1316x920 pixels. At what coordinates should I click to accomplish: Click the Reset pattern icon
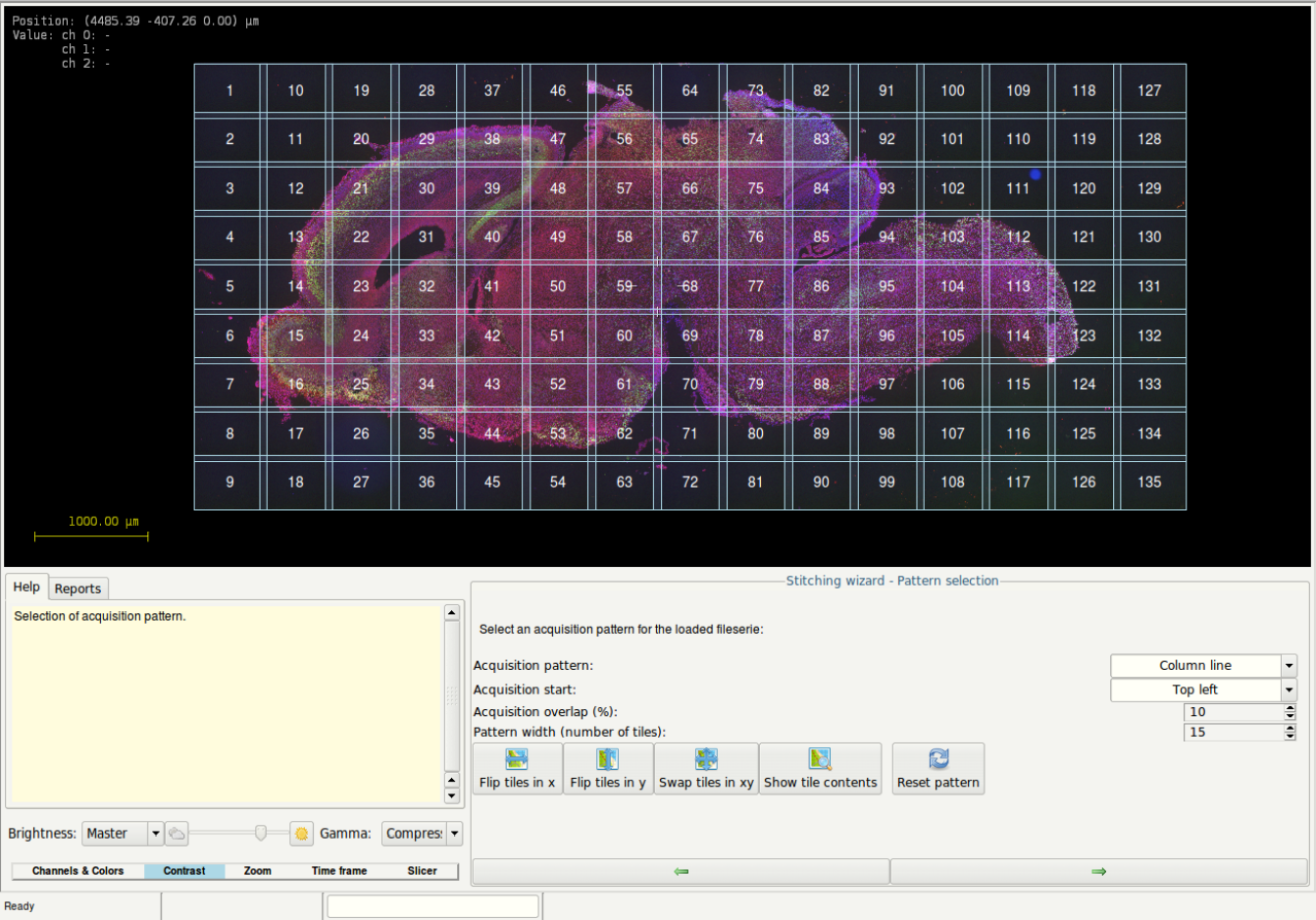pos(938,759)
